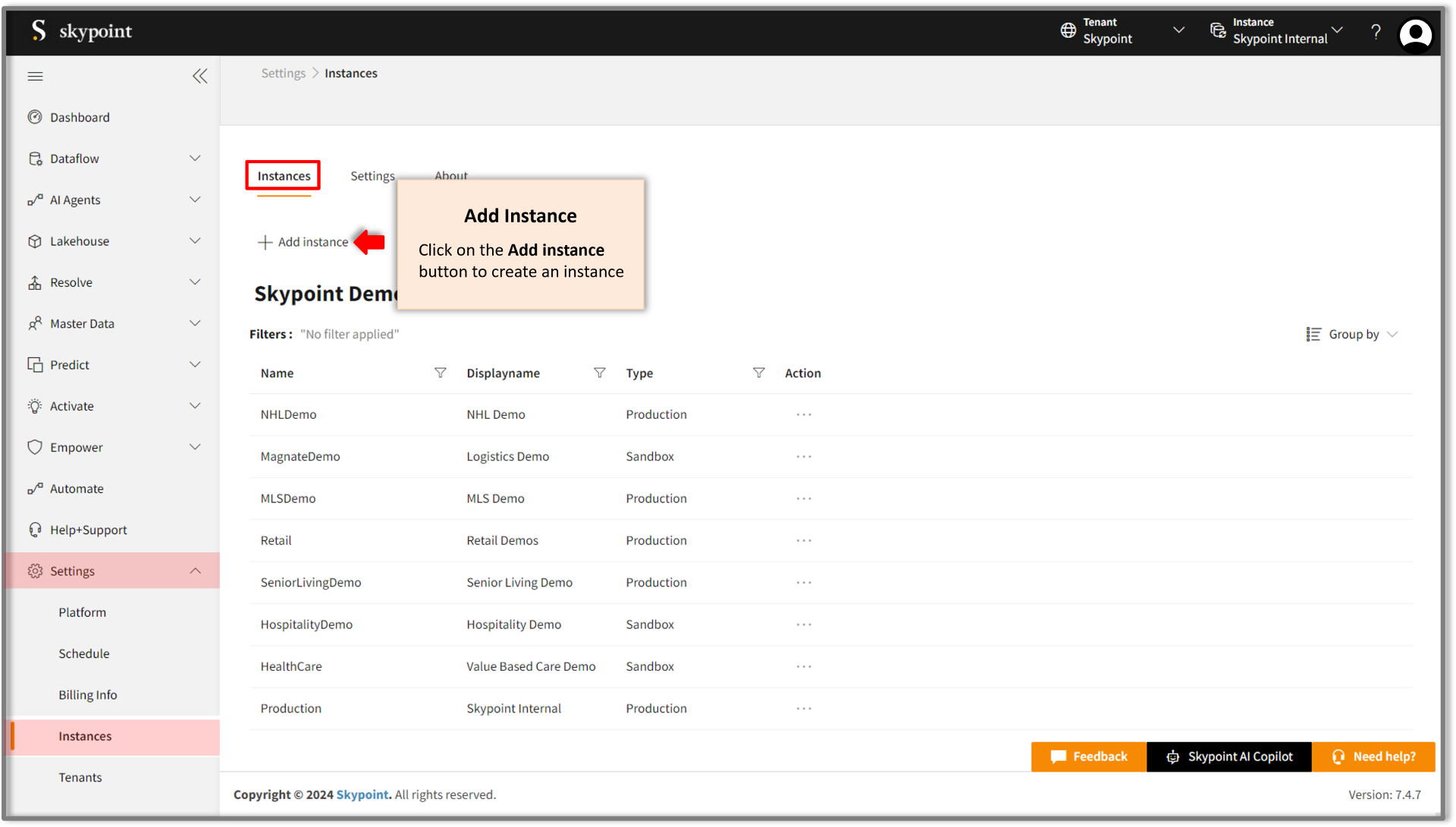Image resolution: width=1456 pixels, height=827 pixels.
Task: Open the Tenant dropdown
Action: [x=1178, y=30]
